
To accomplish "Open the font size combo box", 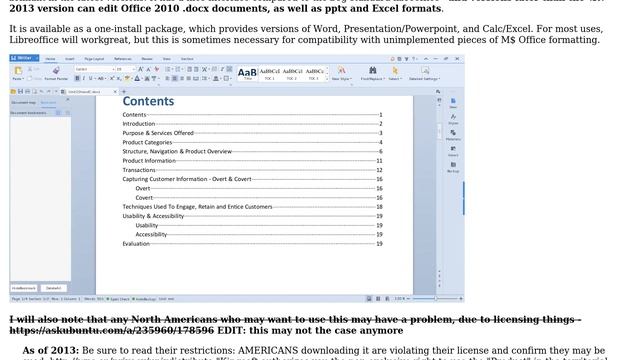I will point(126,69).
